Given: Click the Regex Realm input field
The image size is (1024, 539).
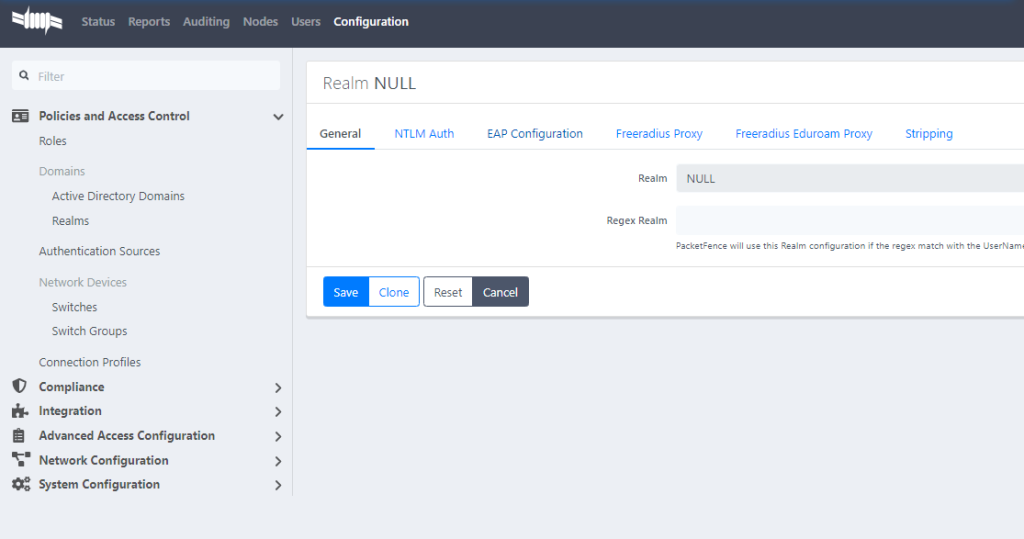Looking at the screenshot, I should (x=849, y=220).
